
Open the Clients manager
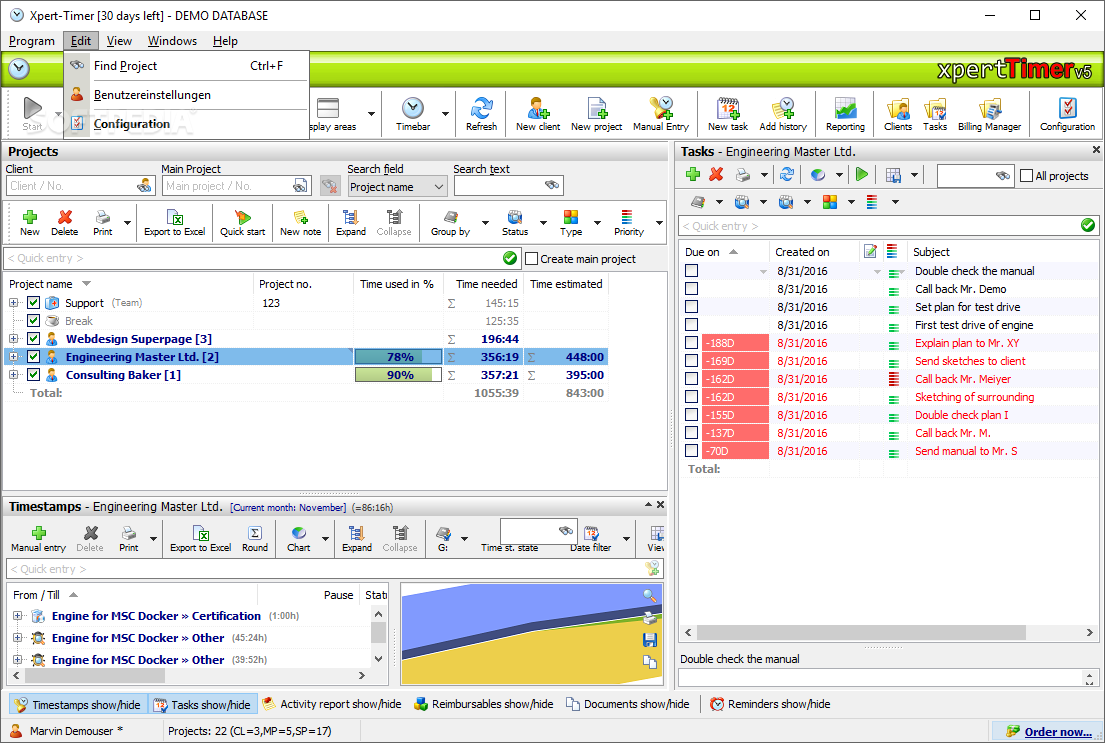[x=898, y=113]
